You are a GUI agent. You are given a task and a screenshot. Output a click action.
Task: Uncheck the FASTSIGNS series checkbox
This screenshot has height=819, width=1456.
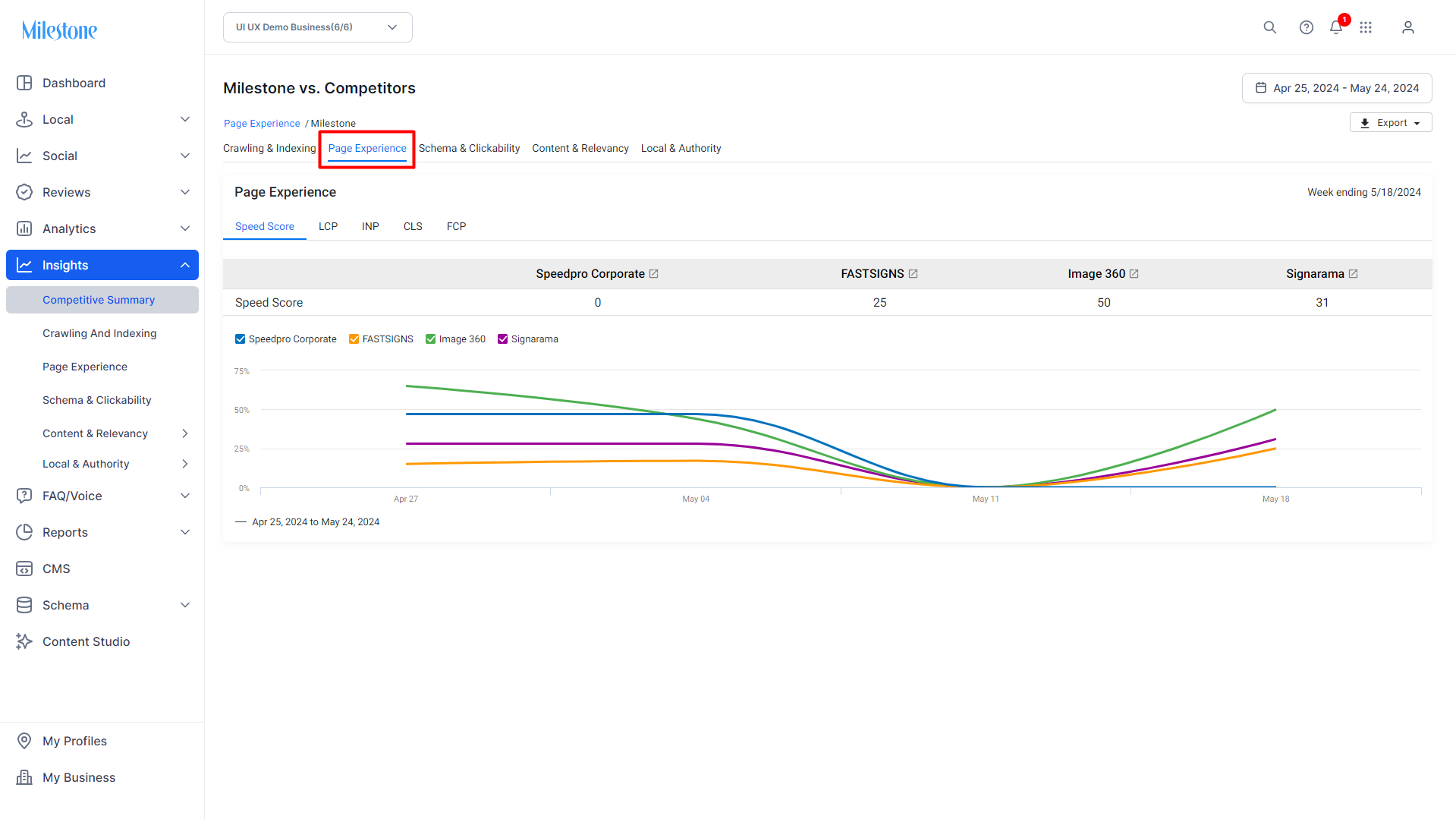[354, 339]
